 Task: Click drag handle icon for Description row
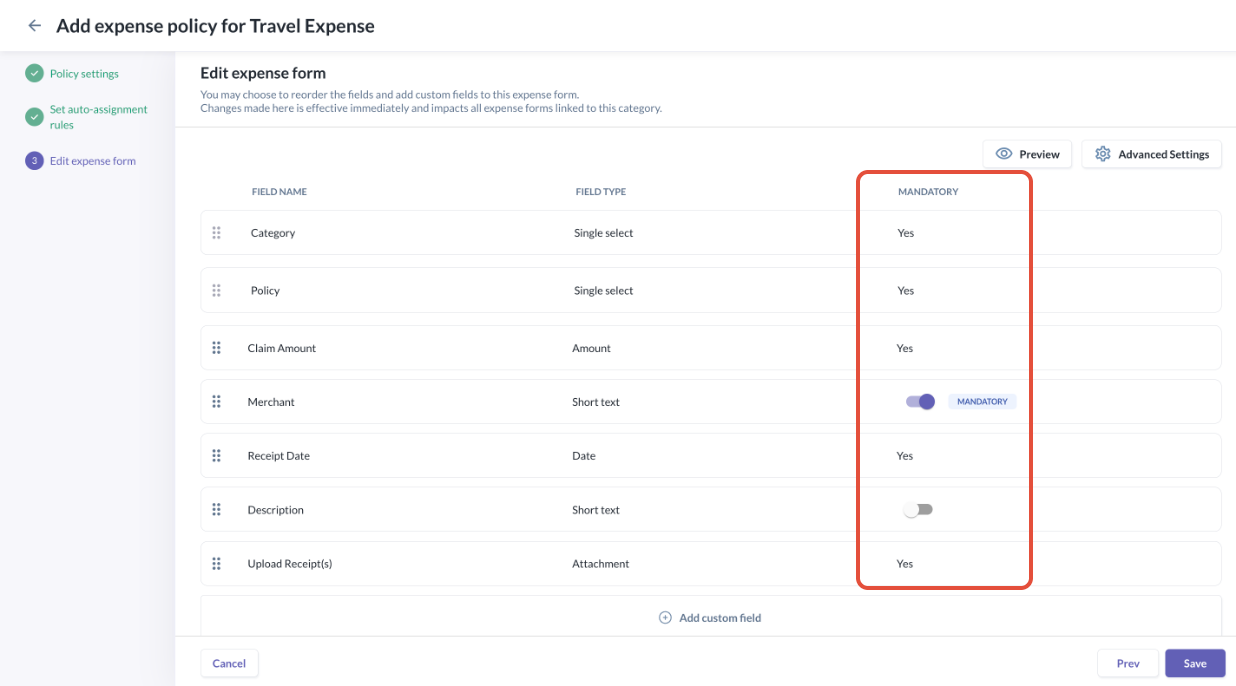[216, 510]
